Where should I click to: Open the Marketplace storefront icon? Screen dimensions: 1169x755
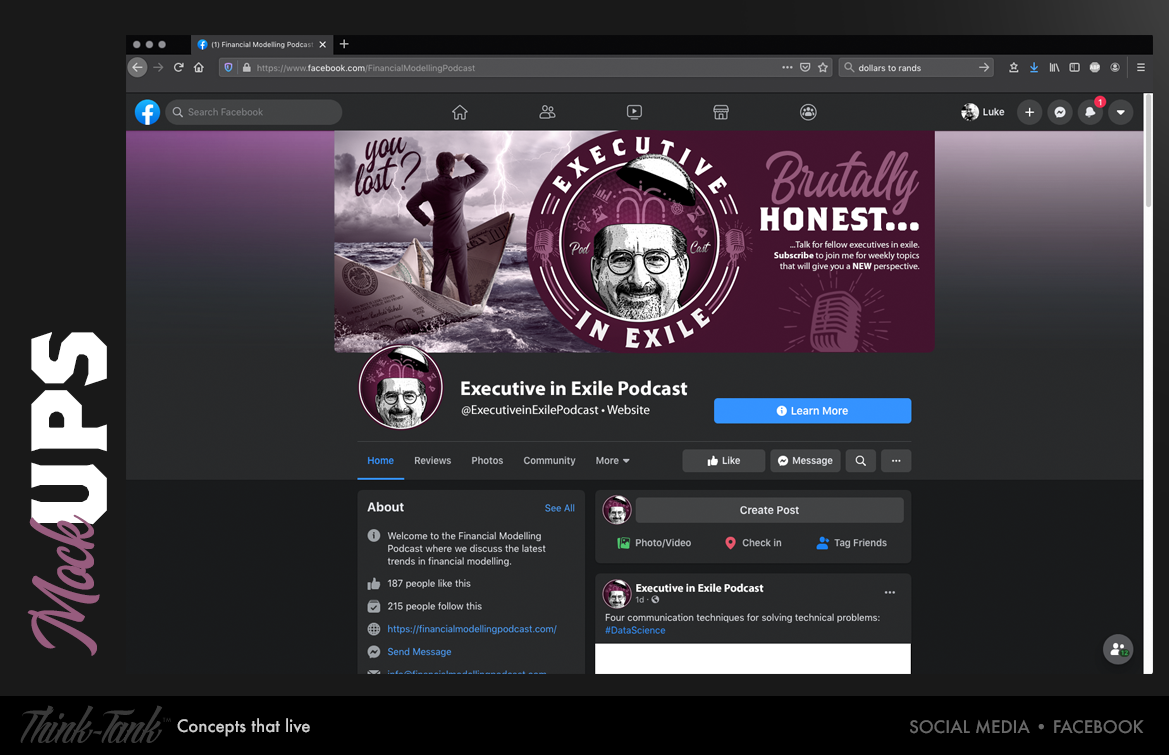click(721, 113)
